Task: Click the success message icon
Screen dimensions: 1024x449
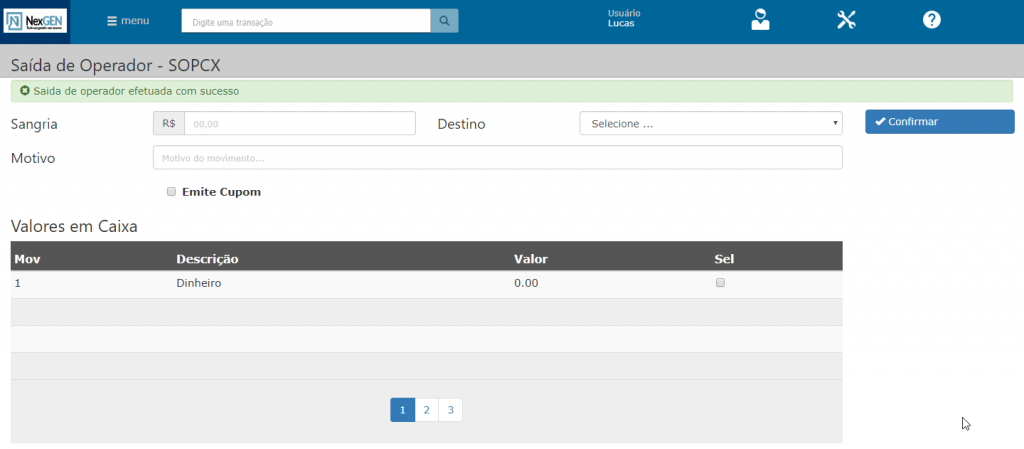Action: [25, 91]
